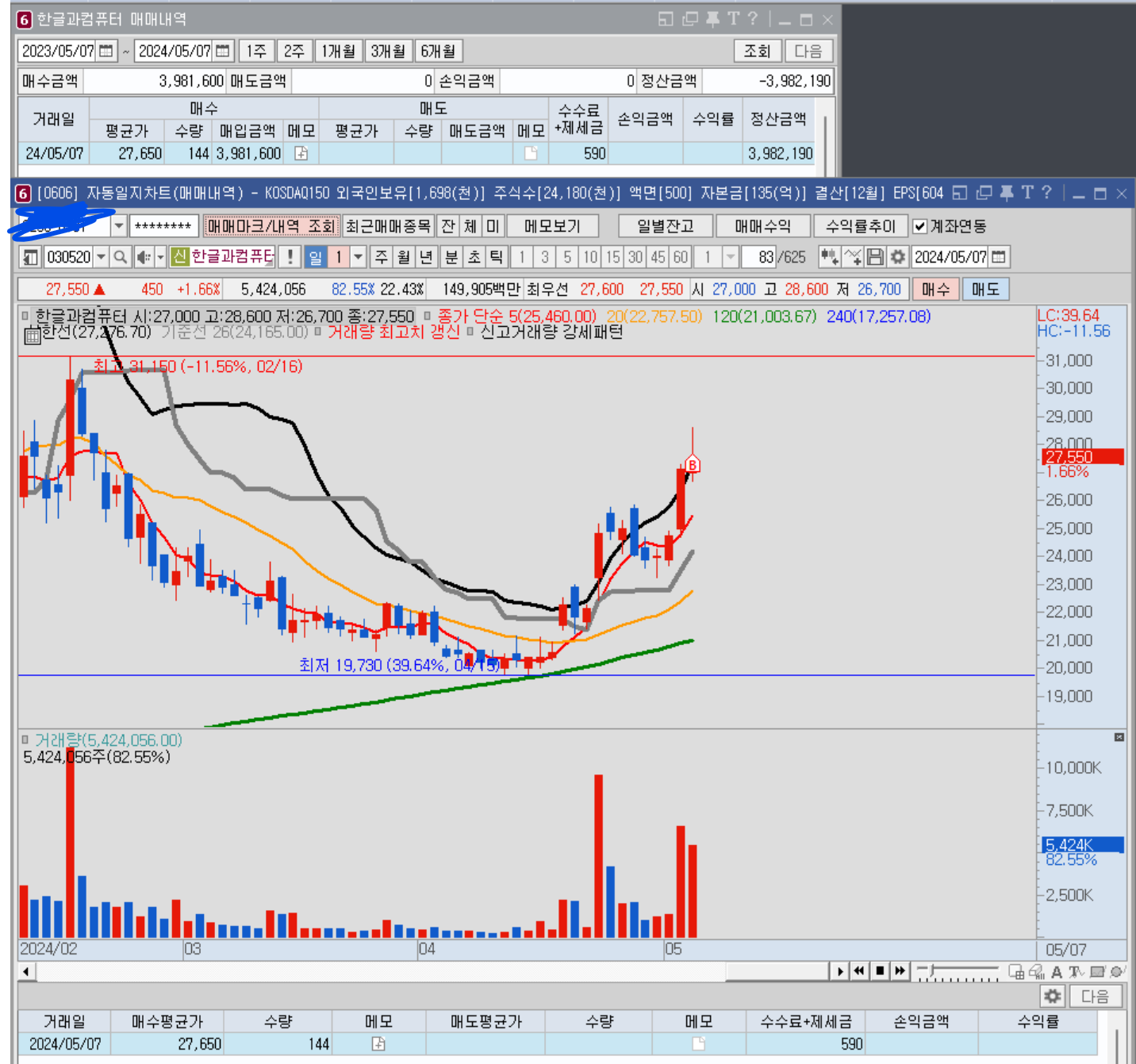Open gear settings beside bottom 다음 button
Viewport: 1136px width, 1064px height.
click(x=1053, y=997)
